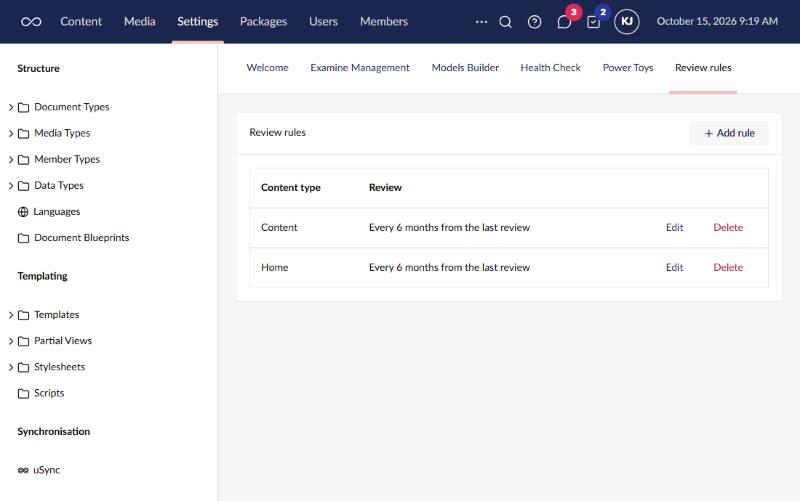800x501 pixels.
Task: Expand the Member Types tree node
Action: click(11, 160)
